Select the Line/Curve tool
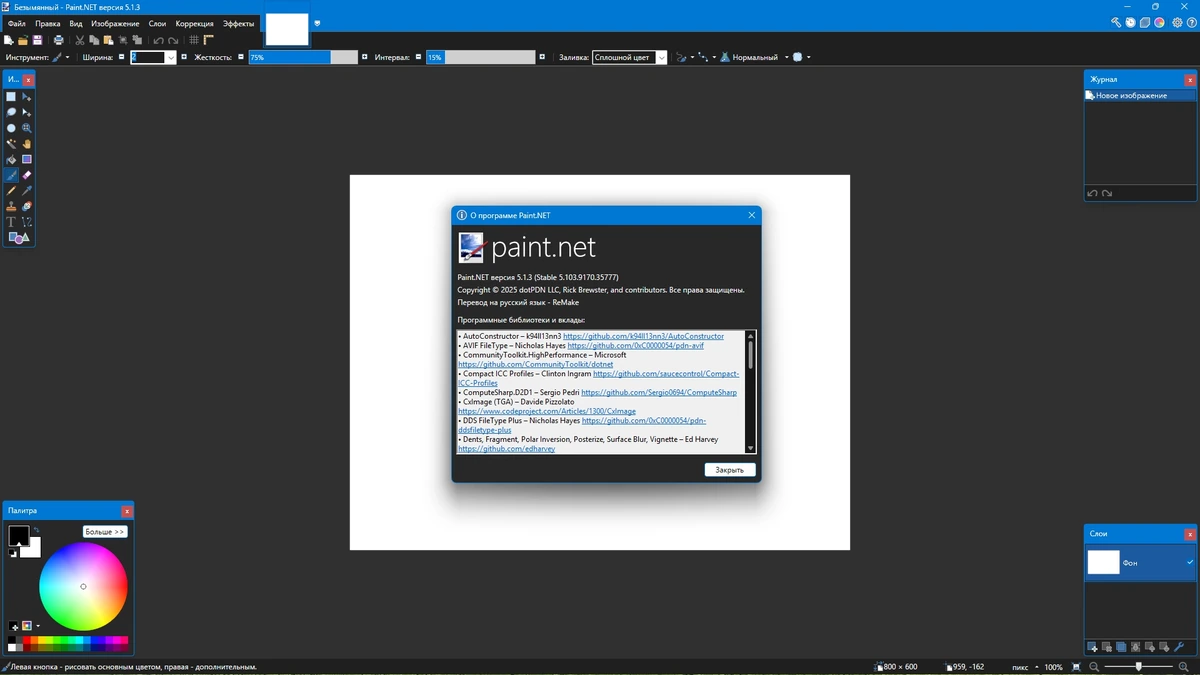Image resolution: width=1200 pixels, height=675 pixels. 27,222
